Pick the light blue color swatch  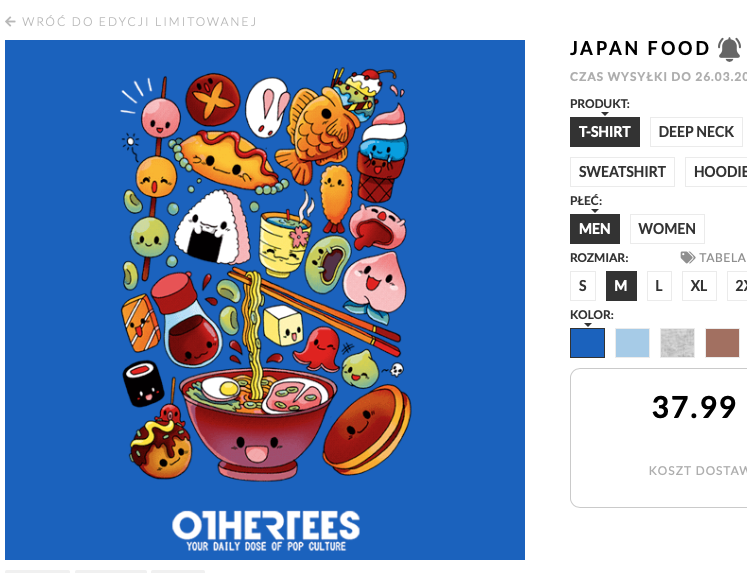(x=632, y=343)
